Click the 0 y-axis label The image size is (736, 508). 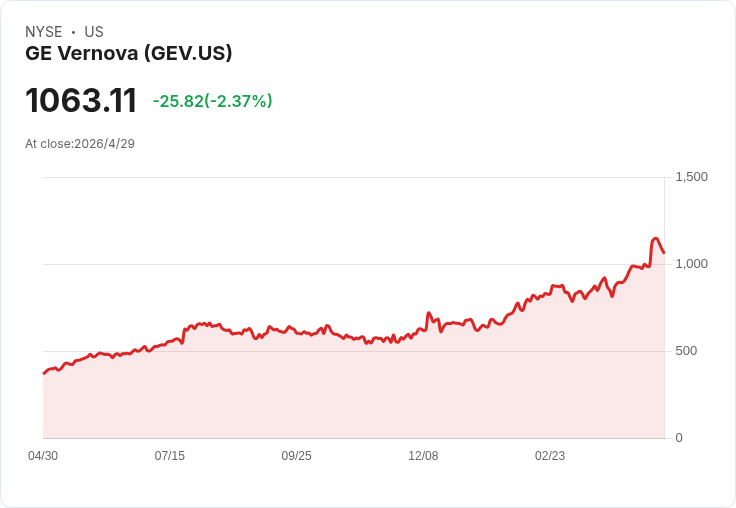[679, 438]
